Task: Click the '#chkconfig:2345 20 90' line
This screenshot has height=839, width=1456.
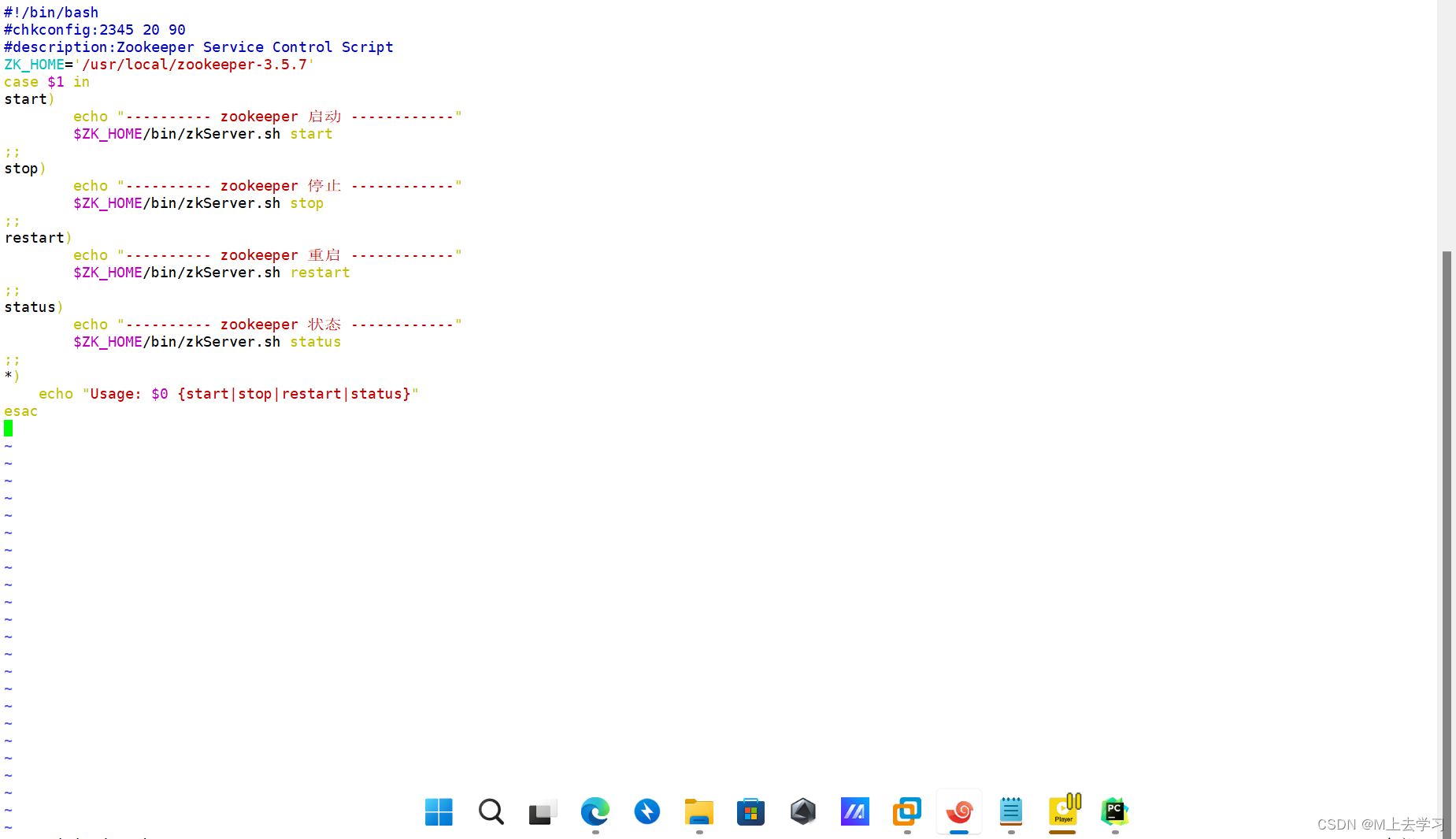Action: 94,30
